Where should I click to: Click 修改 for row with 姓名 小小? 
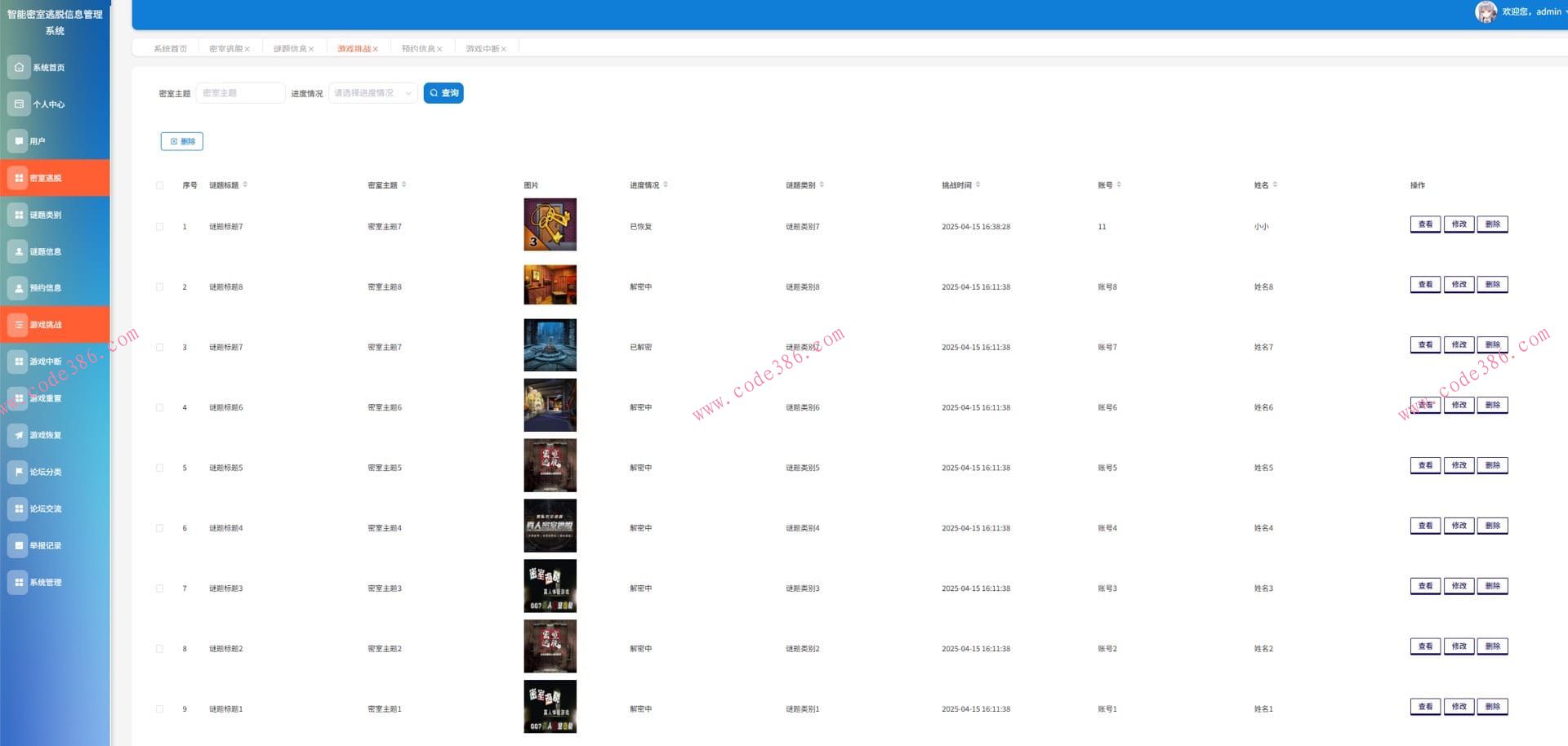tap(1459, 224)
